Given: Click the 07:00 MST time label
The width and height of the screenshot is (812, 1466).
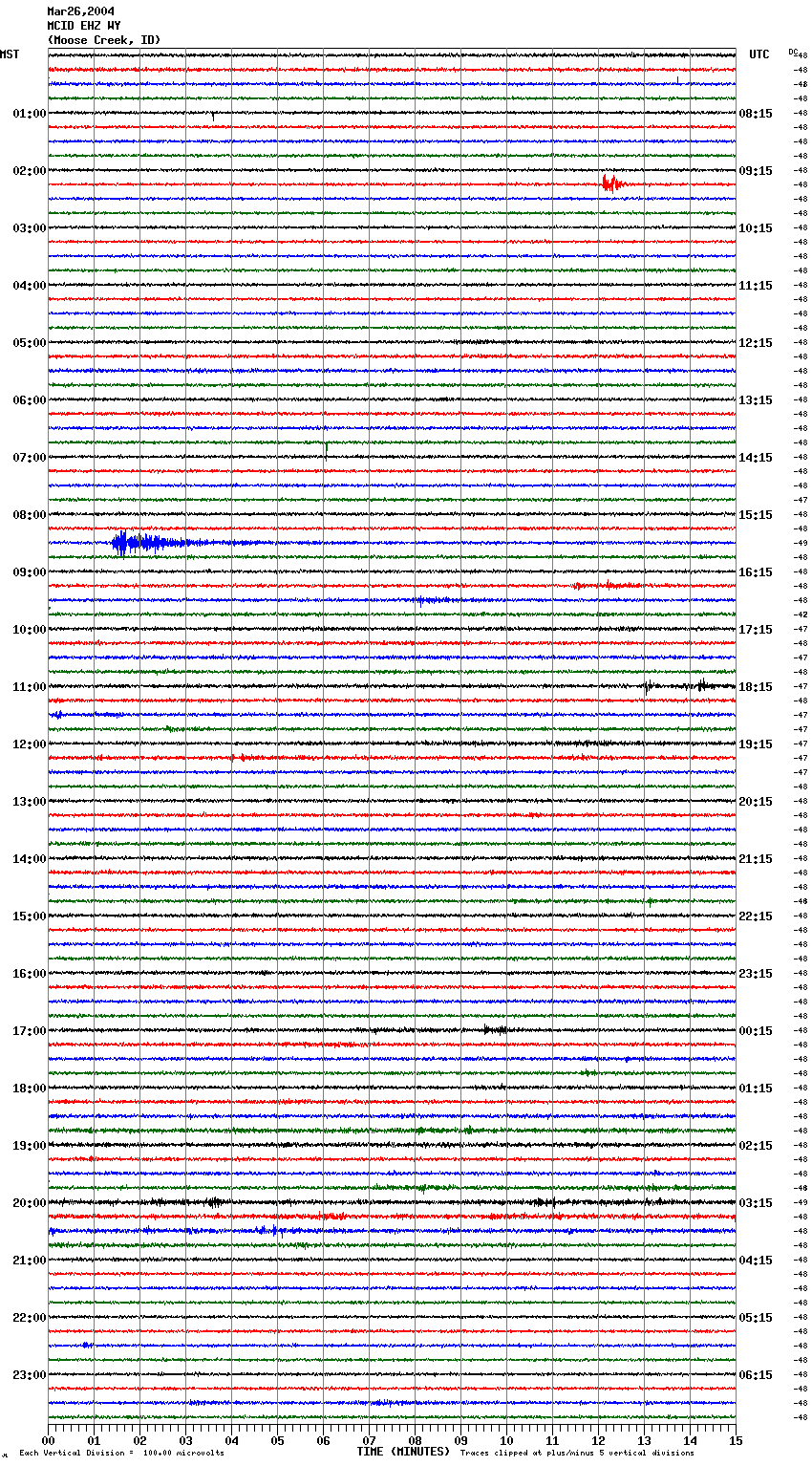Looking at the screenshot, I should [x=30, y=458].
